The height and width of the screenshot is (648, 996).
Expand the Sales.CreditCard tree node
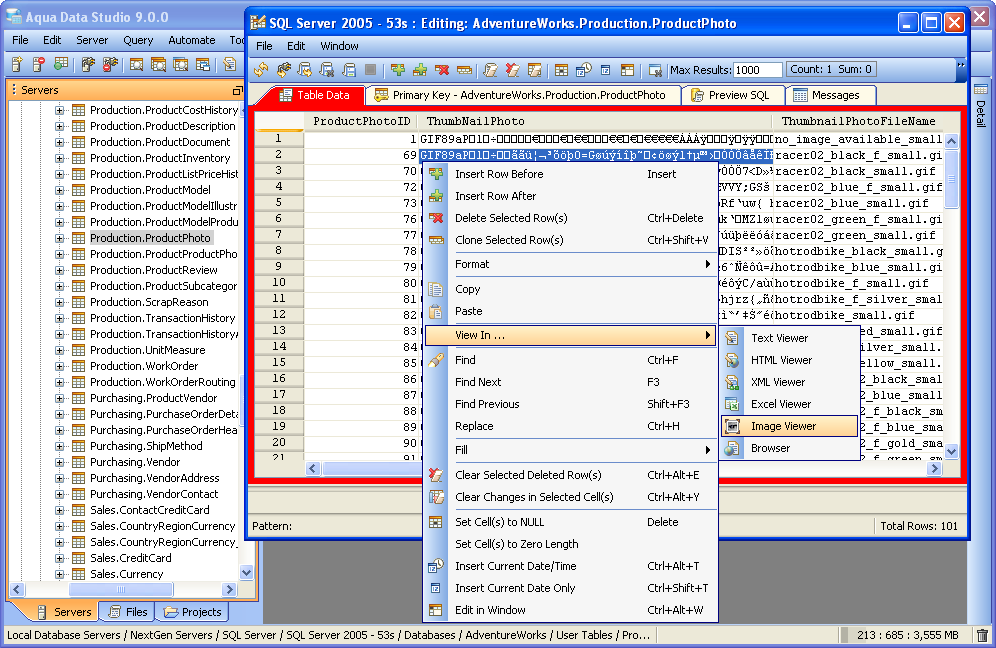(60, 558)
